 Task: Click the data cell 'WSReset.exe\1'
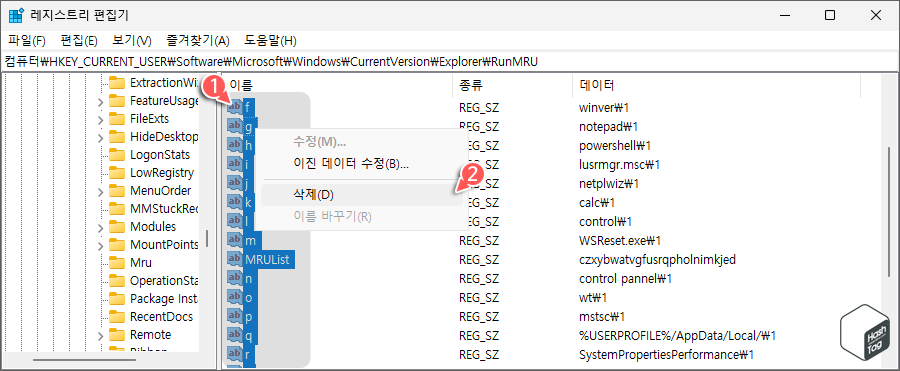point(620,241)
